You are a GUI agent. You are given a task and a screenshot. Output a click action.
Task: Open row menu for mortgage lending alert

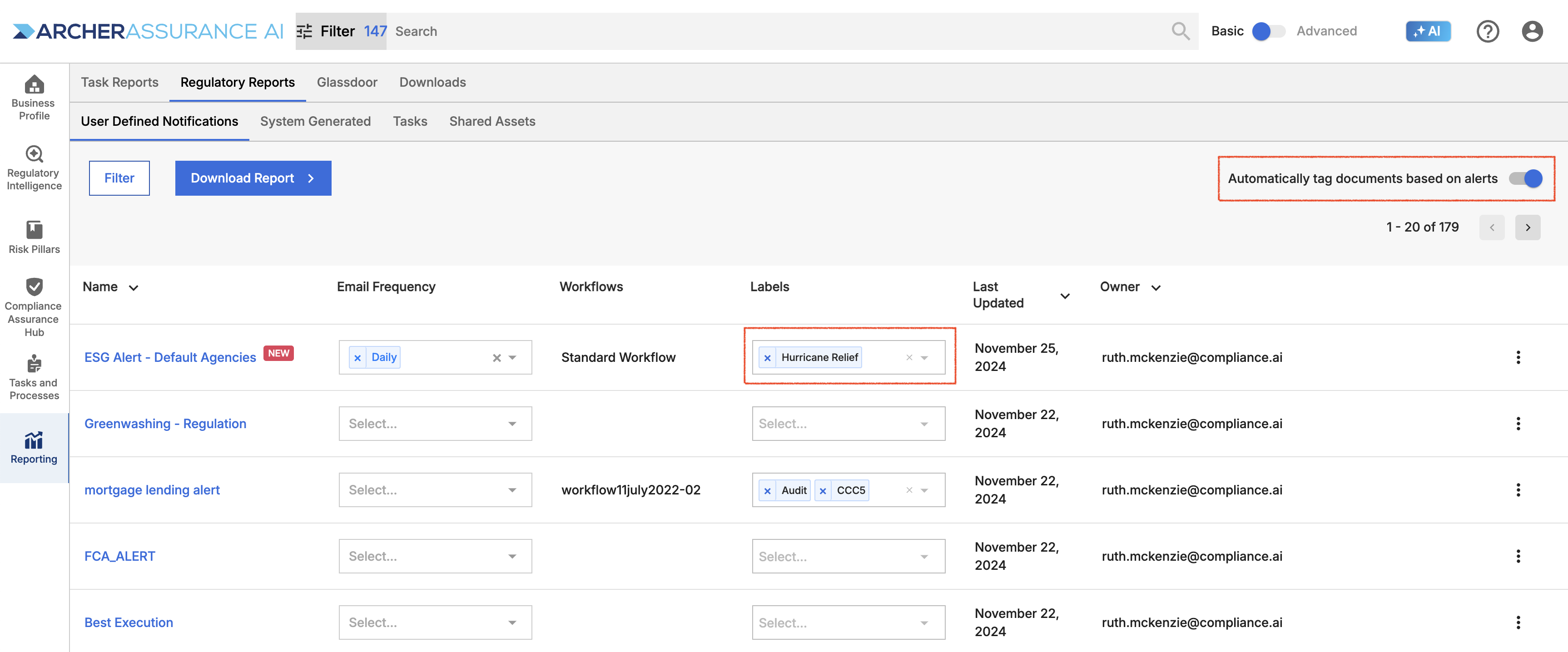(1518, 490)
